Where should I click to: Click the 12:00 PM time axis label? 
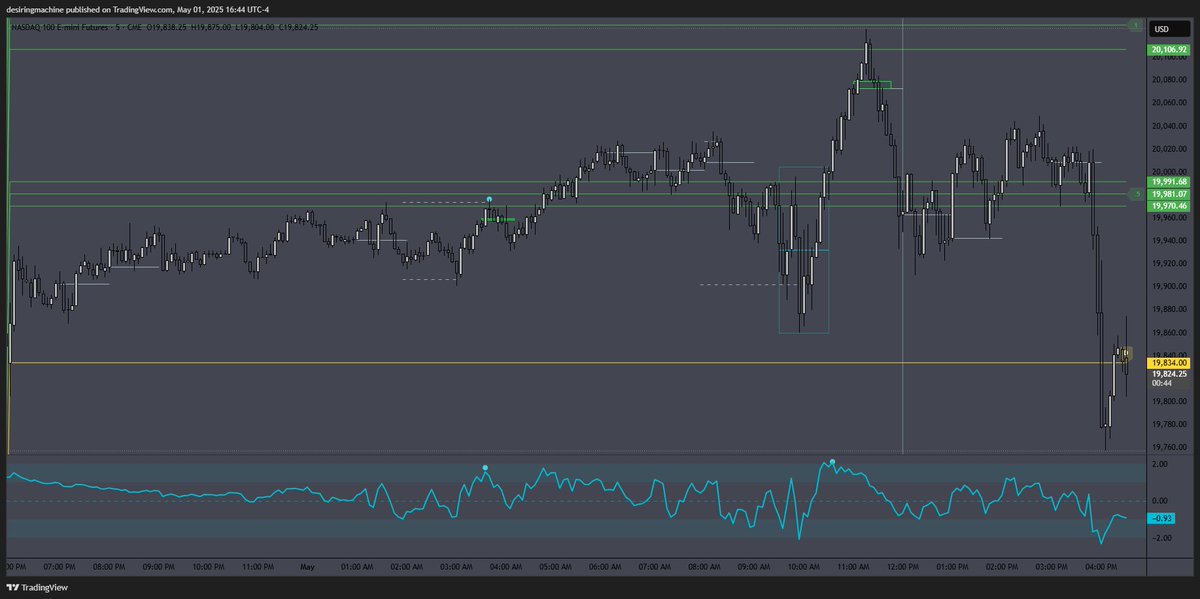(903, 566)
